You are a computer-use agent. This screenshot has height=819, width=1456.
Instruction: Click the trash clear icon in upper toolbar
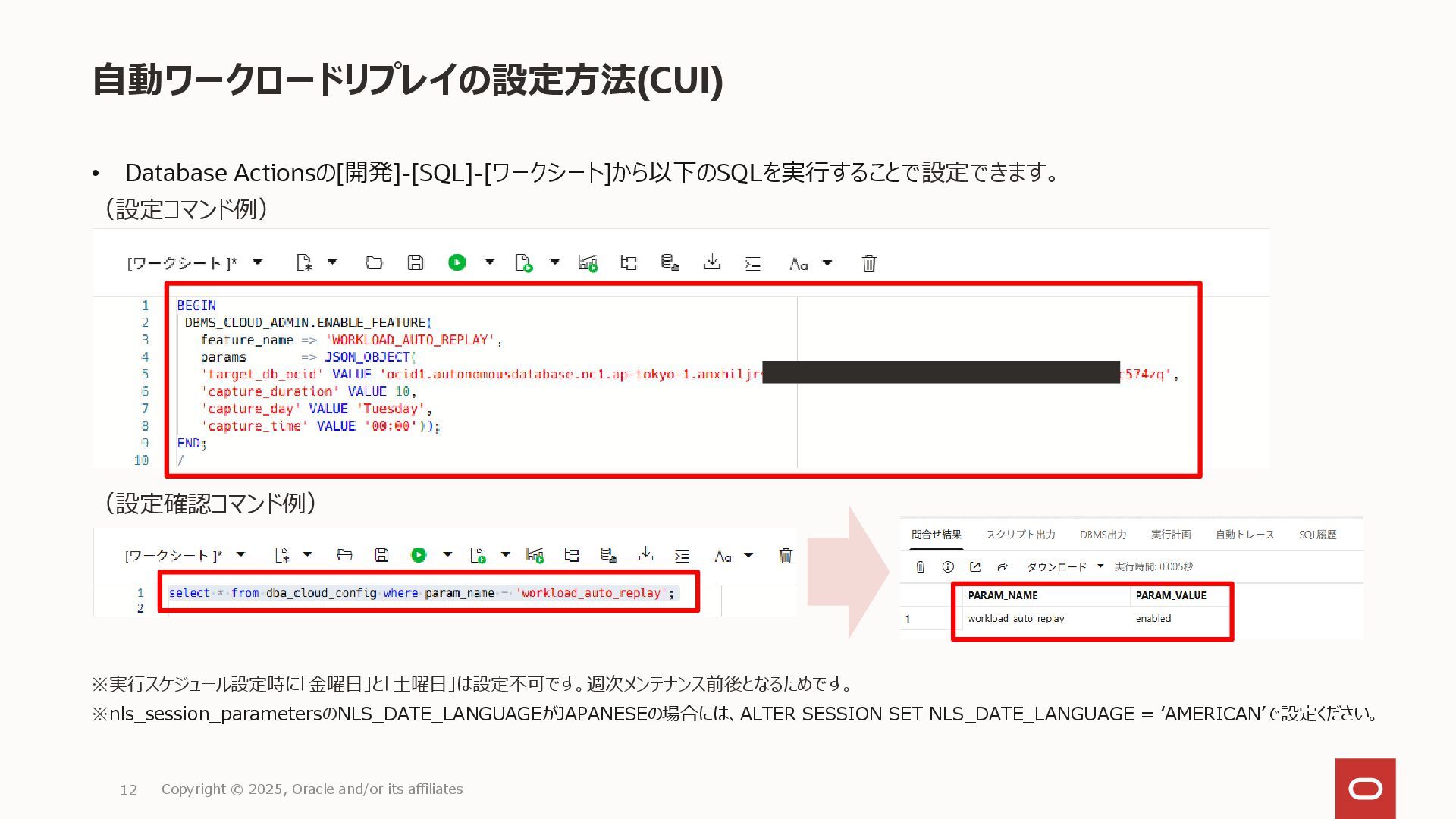point(869,263)
